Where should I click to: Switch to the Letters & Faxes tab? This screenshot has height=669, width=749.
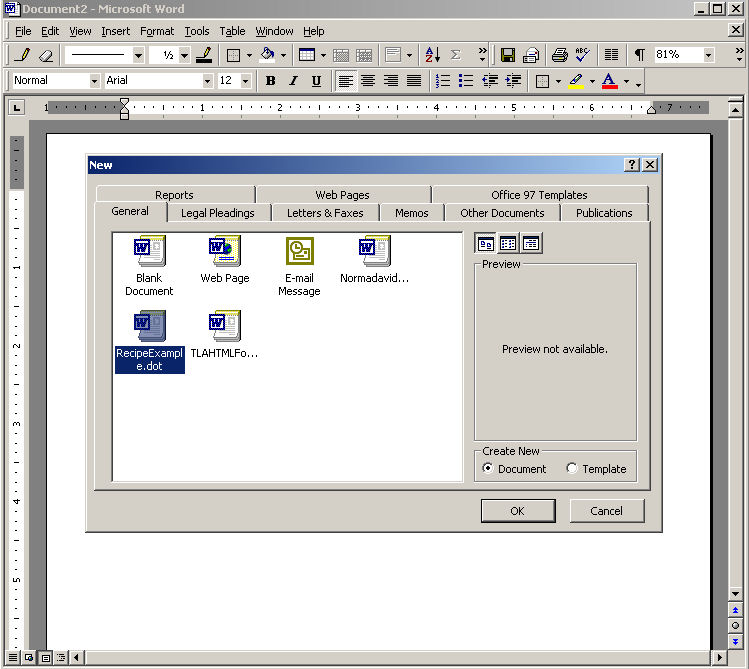(325, 213)
